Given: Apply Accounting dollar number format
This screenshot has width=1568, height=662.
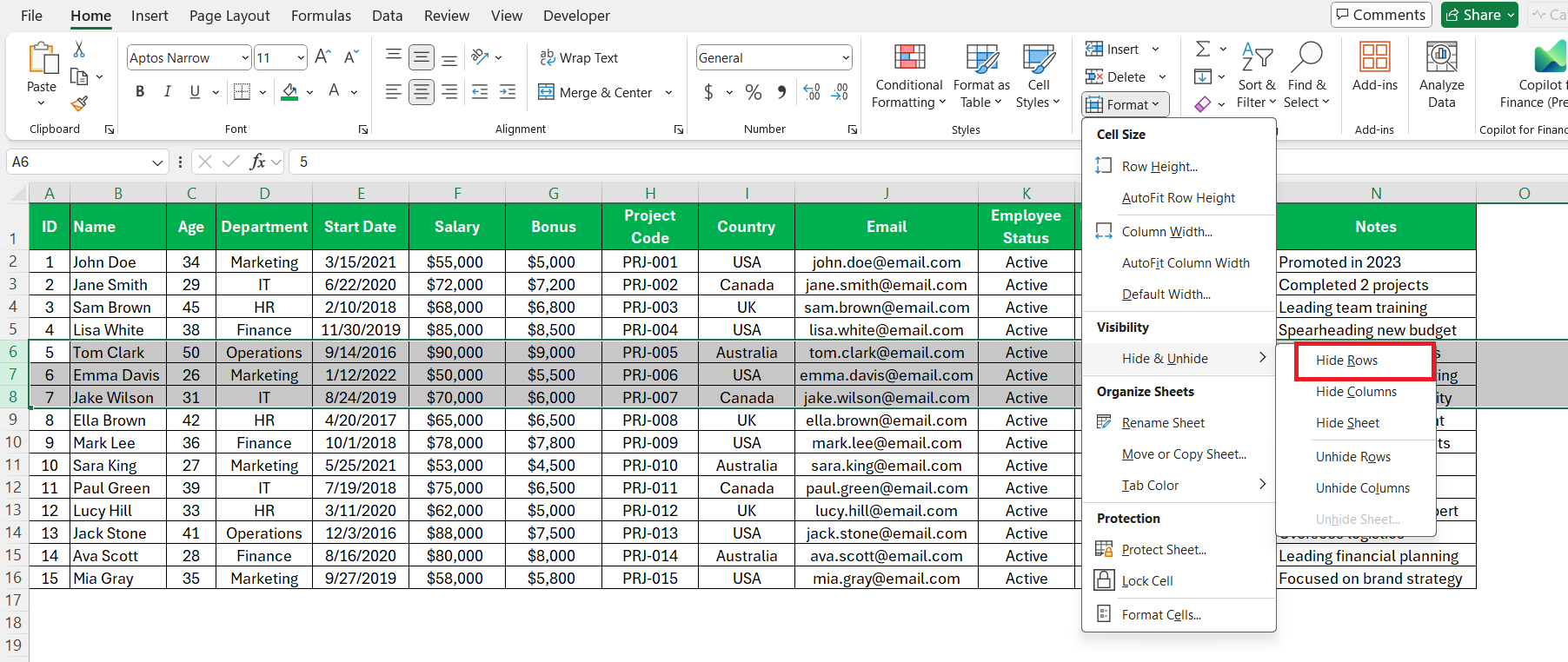Looking at the screenshot, I should [708, 92].
